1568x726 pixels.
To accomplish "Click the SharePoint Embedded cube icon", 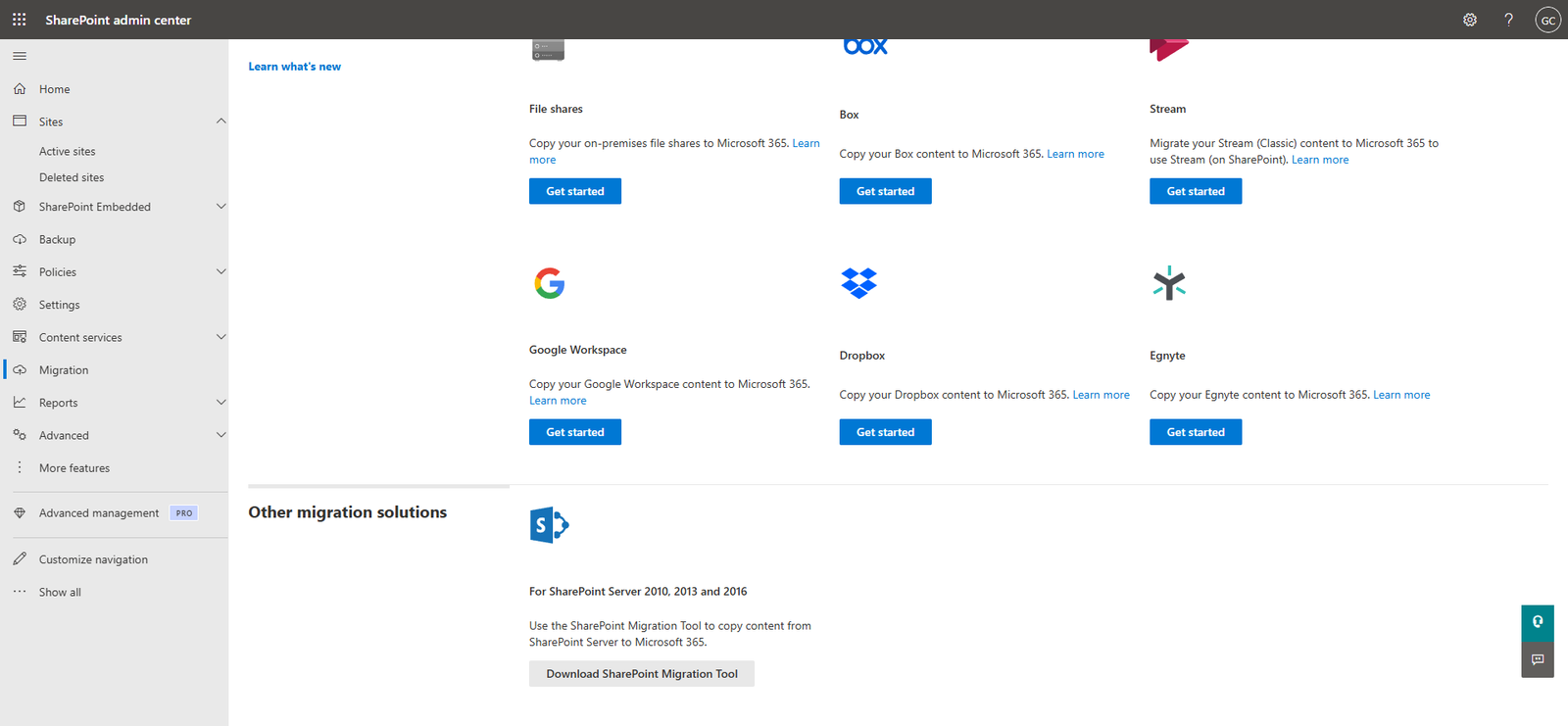I will tap(20, 207).
